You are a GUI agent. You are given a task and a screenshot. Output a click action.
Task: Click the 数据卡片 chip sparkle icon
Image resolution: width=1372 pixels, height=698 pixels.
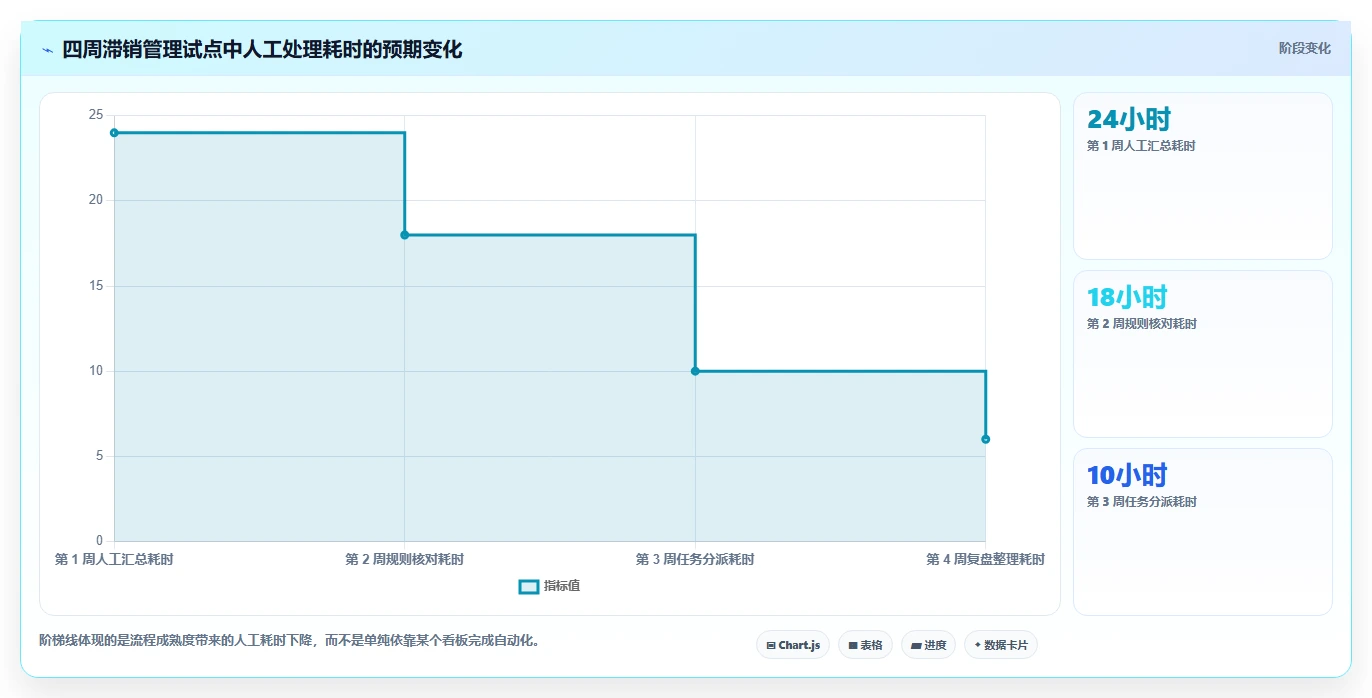click(978, 645)
